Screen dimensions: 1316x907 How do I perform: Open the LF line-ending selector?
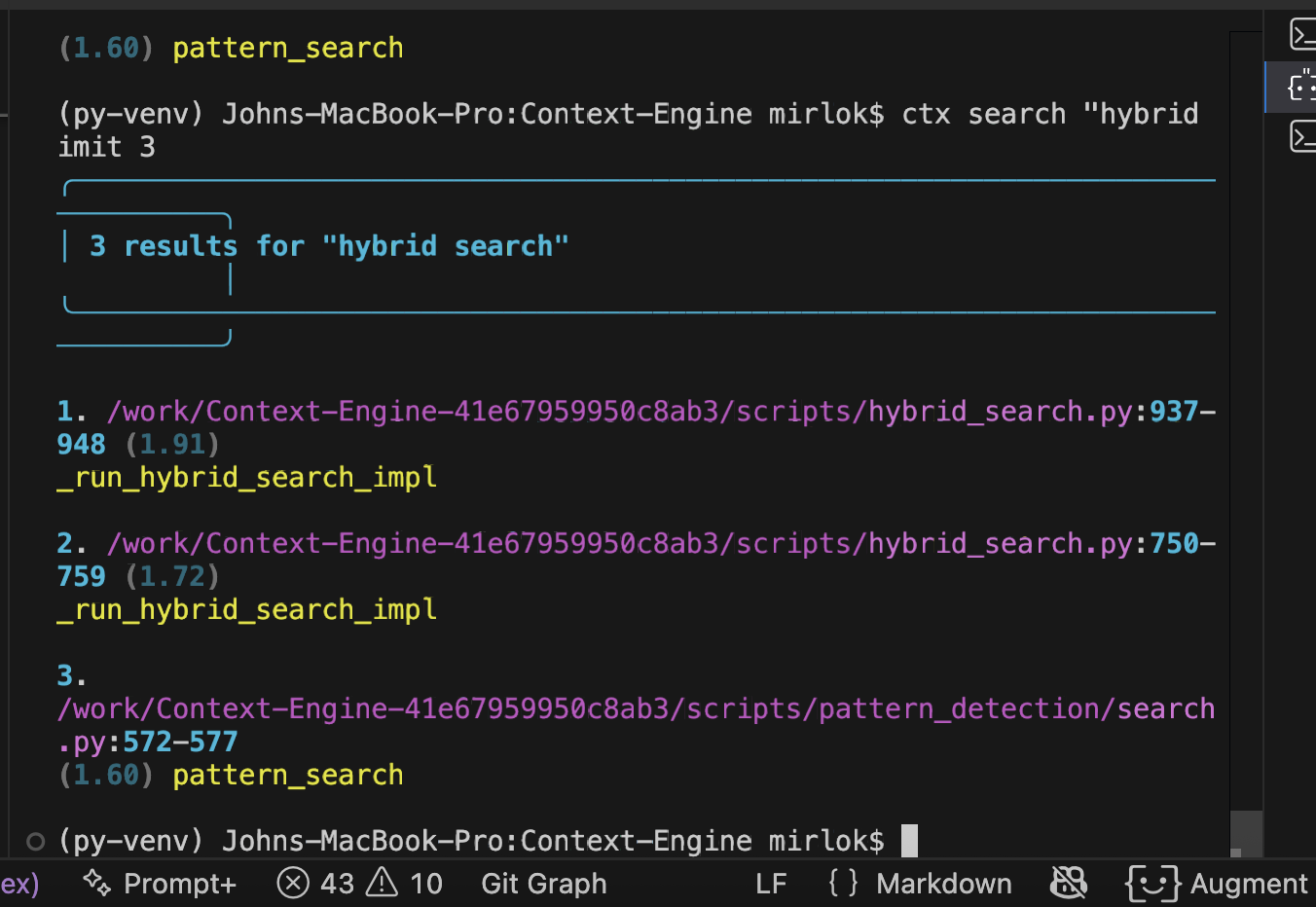[x=770, y=883]
